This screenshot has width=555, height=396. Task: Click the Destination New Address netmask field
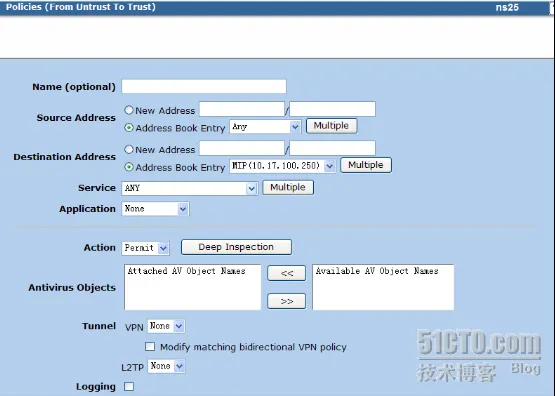(332, 148)
